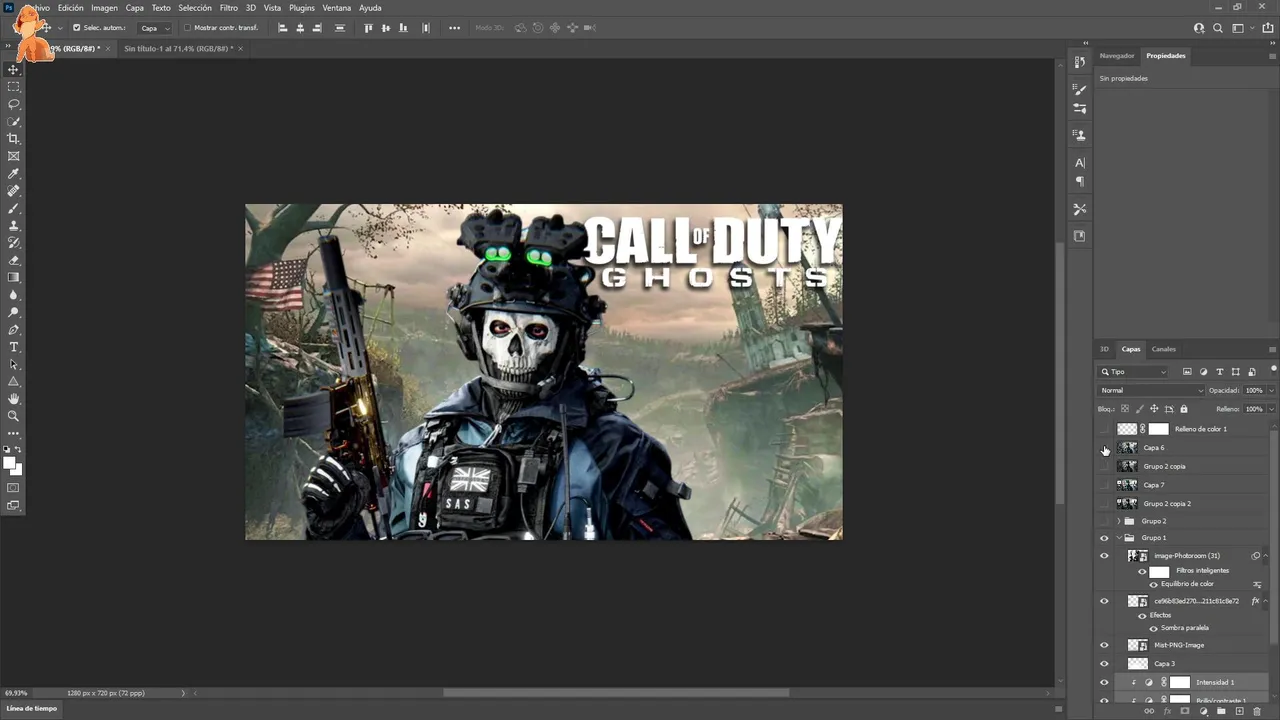Toggle the Selec. autom. checkbox
Viewport: 1280px width, 720px height.
77,28
